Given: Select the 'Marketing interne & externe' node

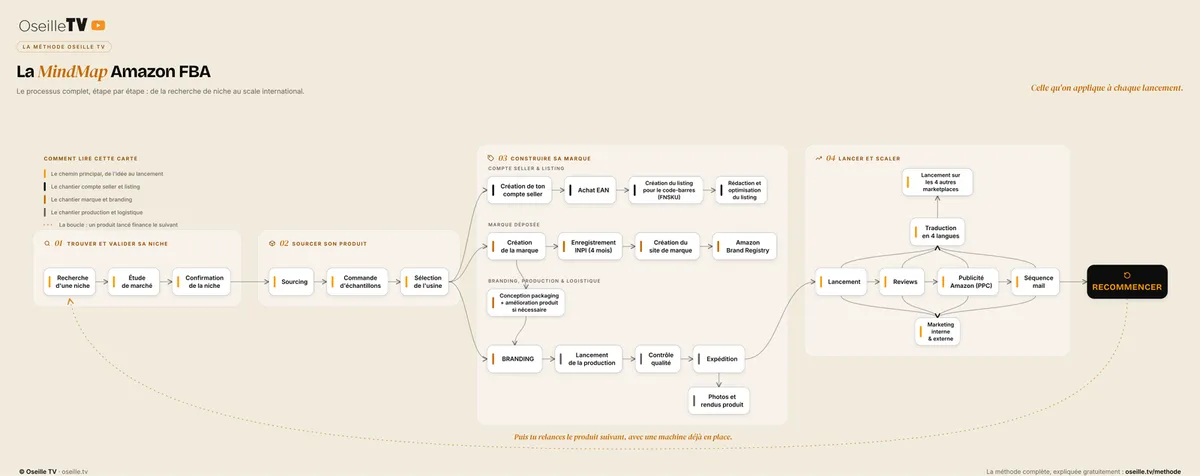Looking at the screenshot, I should click(937, 332).
